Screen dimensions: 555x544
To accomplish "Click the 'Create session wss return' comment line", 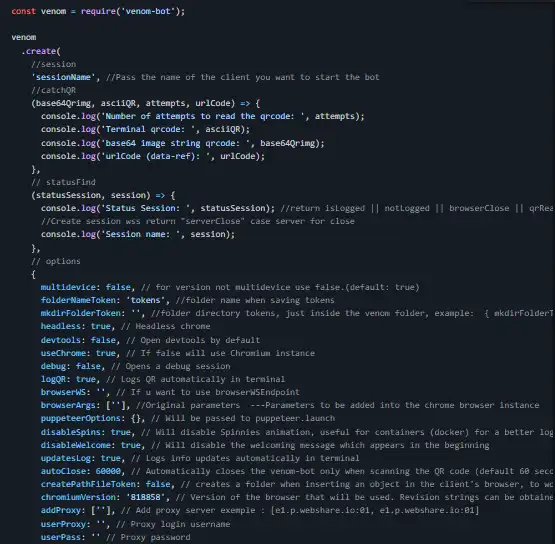I will 198,221.
